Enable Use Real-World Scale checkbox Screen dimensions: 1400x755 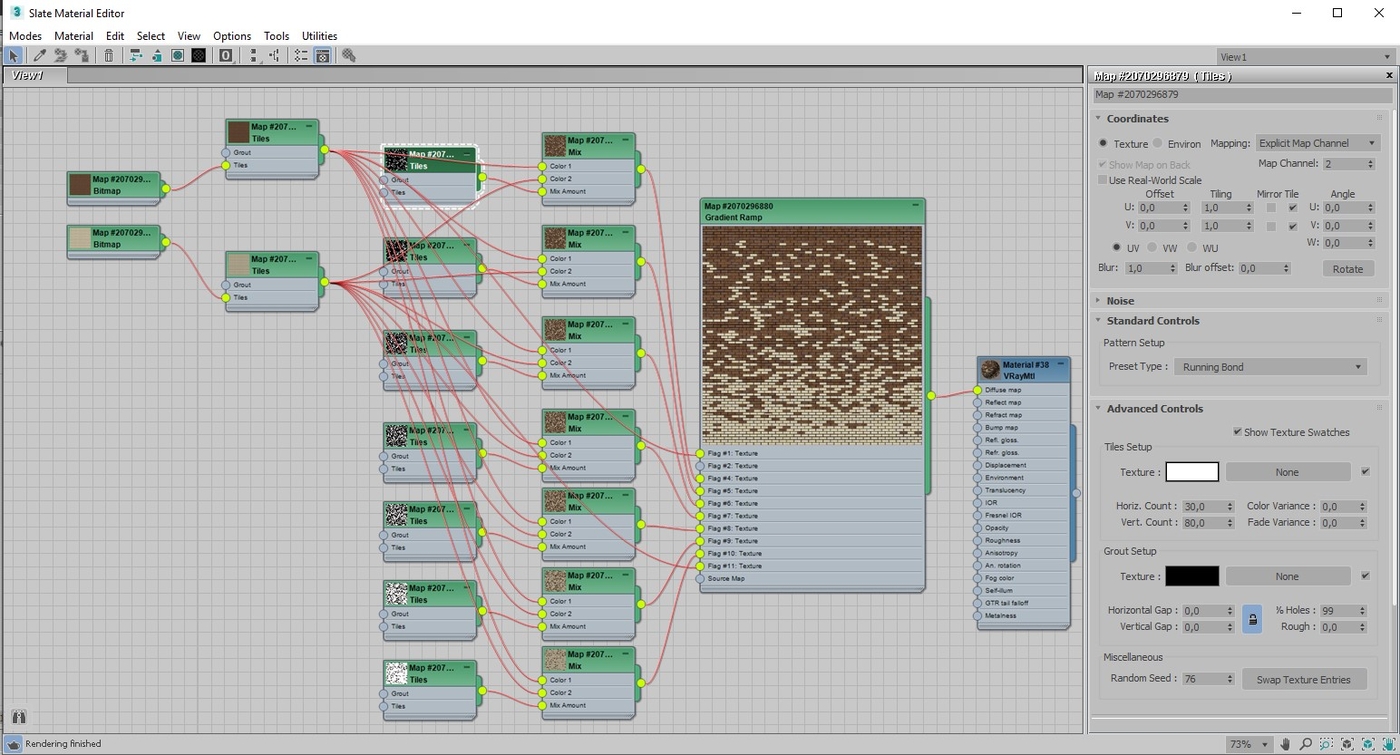tap(1103, 180)
